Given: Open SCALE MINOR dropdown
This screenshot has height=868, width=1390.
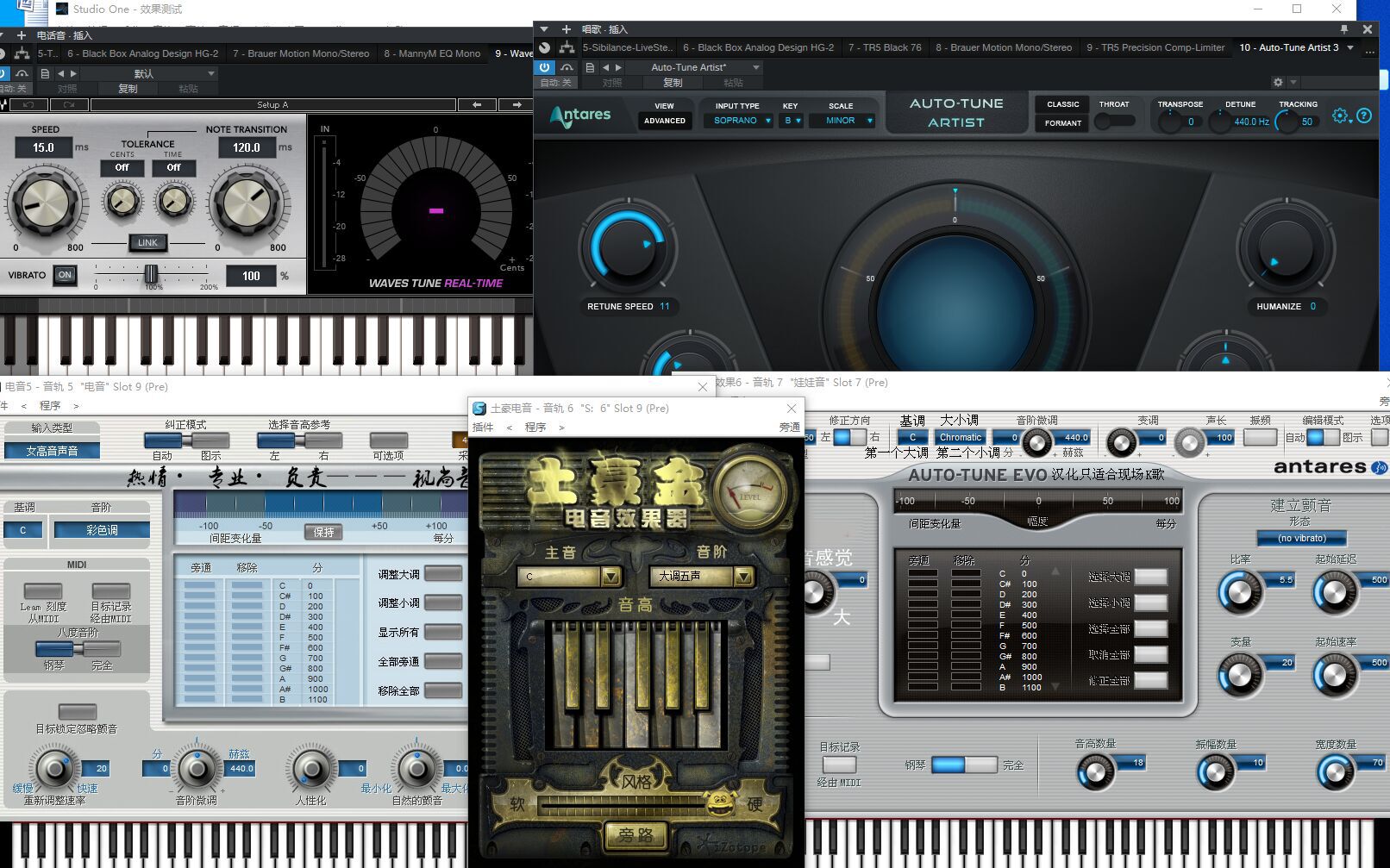Looking at the screenshot, I should tap(842, 121).
